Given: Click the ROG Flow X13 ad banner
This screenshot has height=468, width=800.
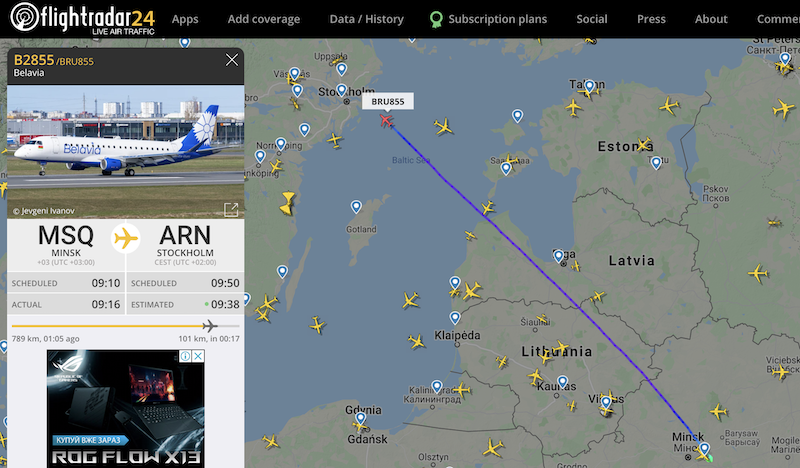Looking at the screenshot, I should pos(126,408).
